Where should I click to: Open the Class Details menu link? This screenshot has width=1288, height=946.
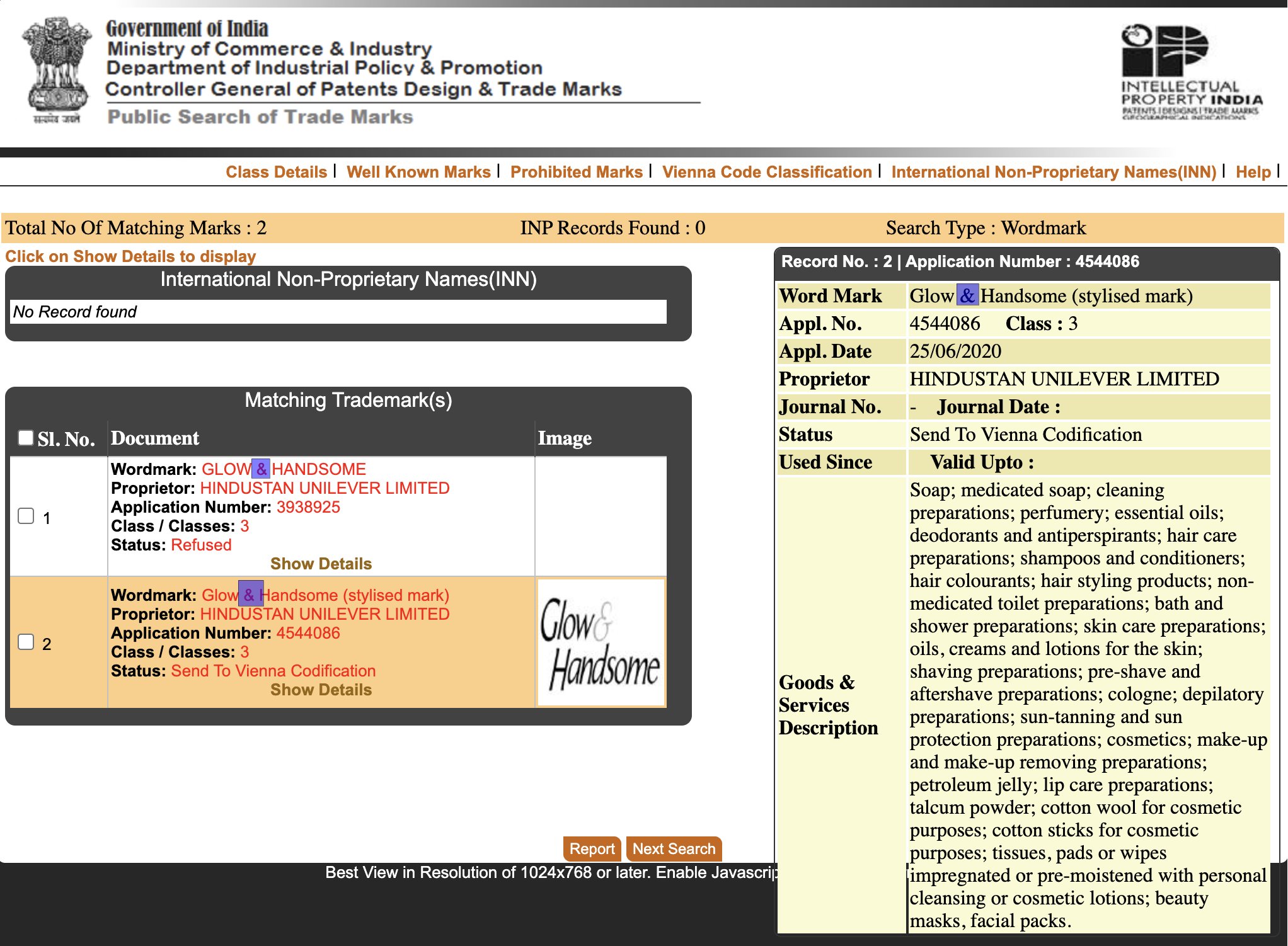click(x=276, y=172)
